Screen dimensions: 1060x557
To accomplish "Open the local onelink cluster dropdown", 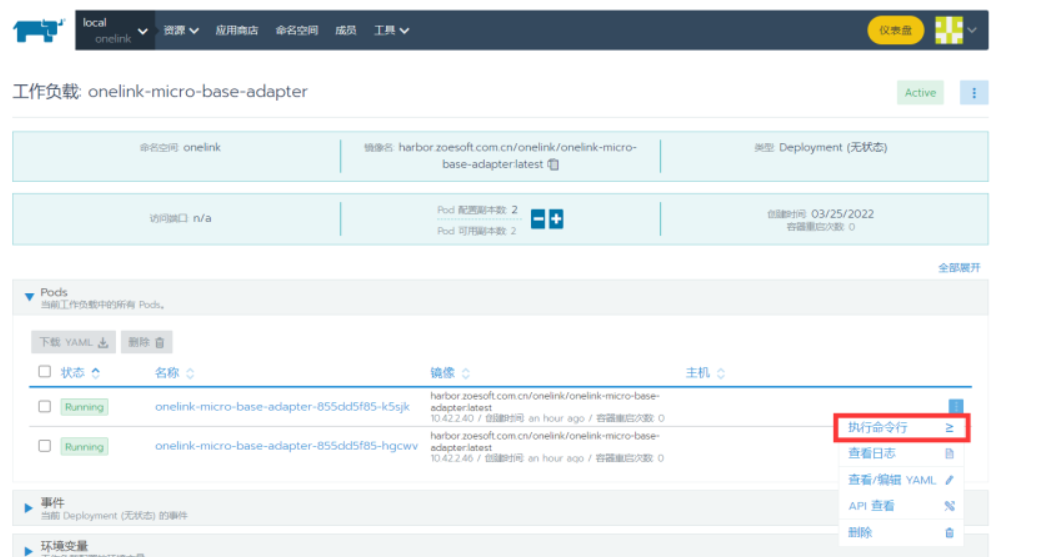I will pyautogui.click(x=115, y=30).
